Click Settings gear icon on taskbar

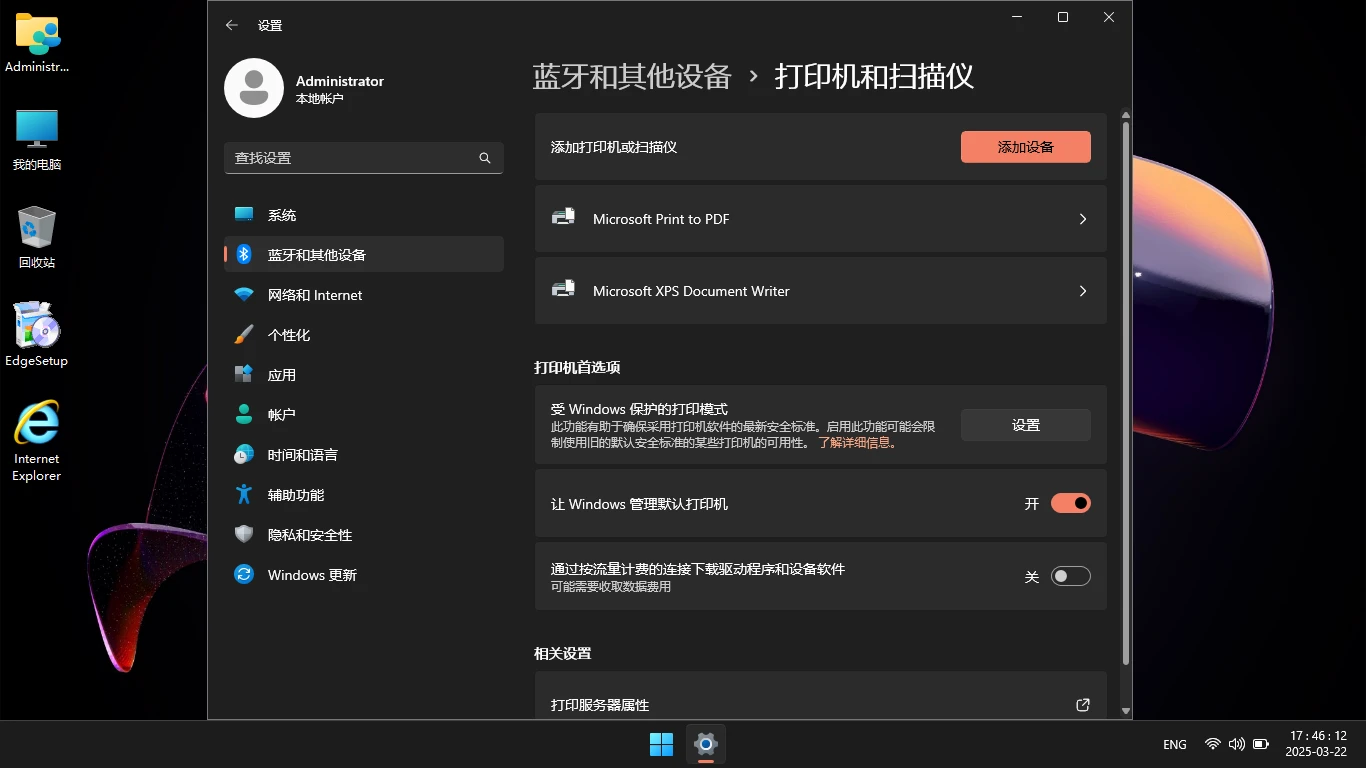(706, 744)
